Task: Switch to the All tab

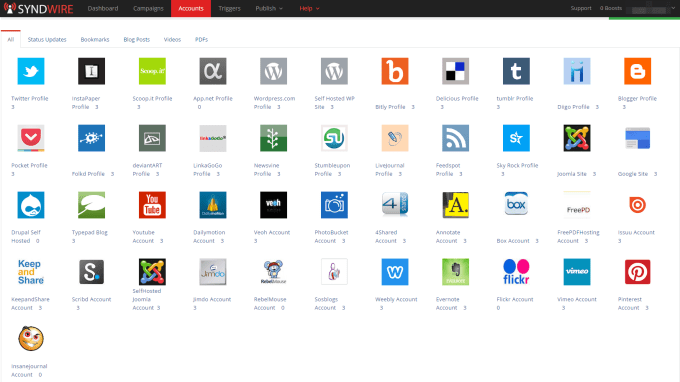Action: 11,39
